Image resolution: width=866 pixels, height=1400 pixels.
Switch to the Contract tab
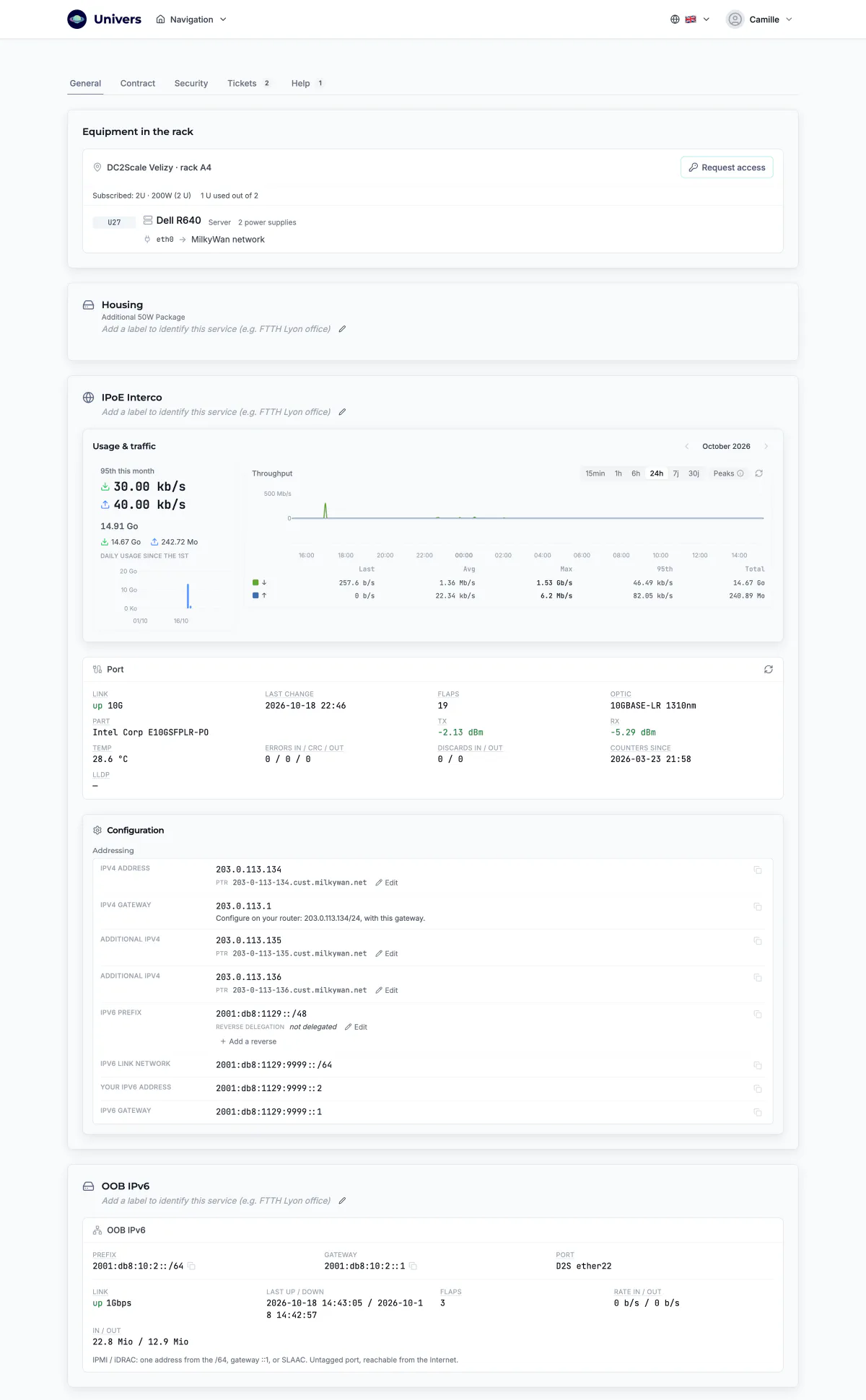tap(138, 84)
